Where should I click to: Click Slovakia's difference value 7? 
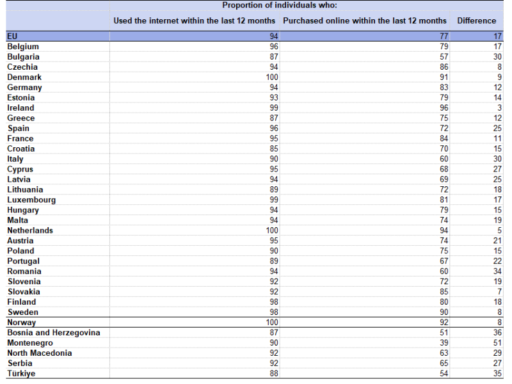point(499,292)
